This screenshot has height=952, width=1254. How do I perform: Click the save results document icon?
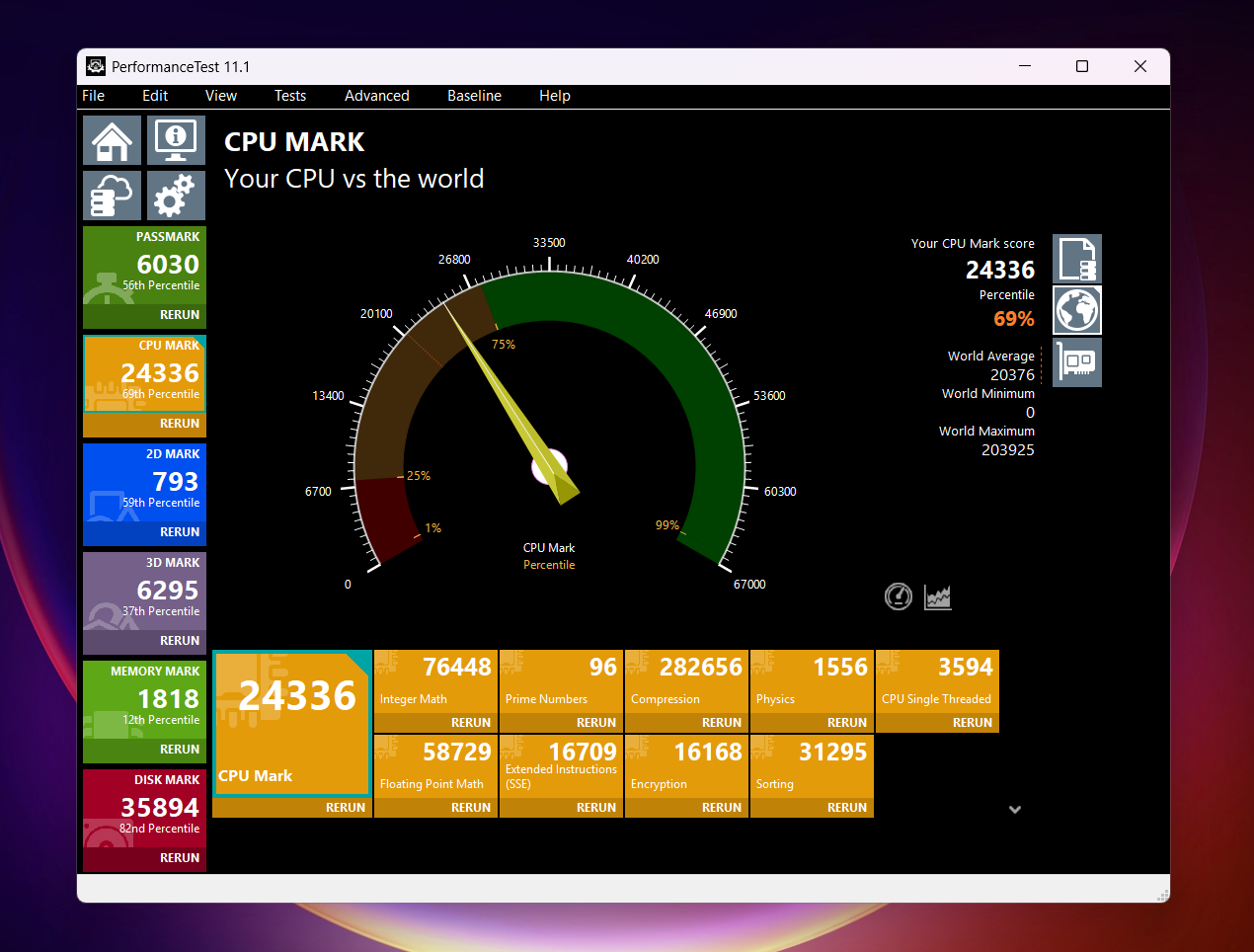1076,259
